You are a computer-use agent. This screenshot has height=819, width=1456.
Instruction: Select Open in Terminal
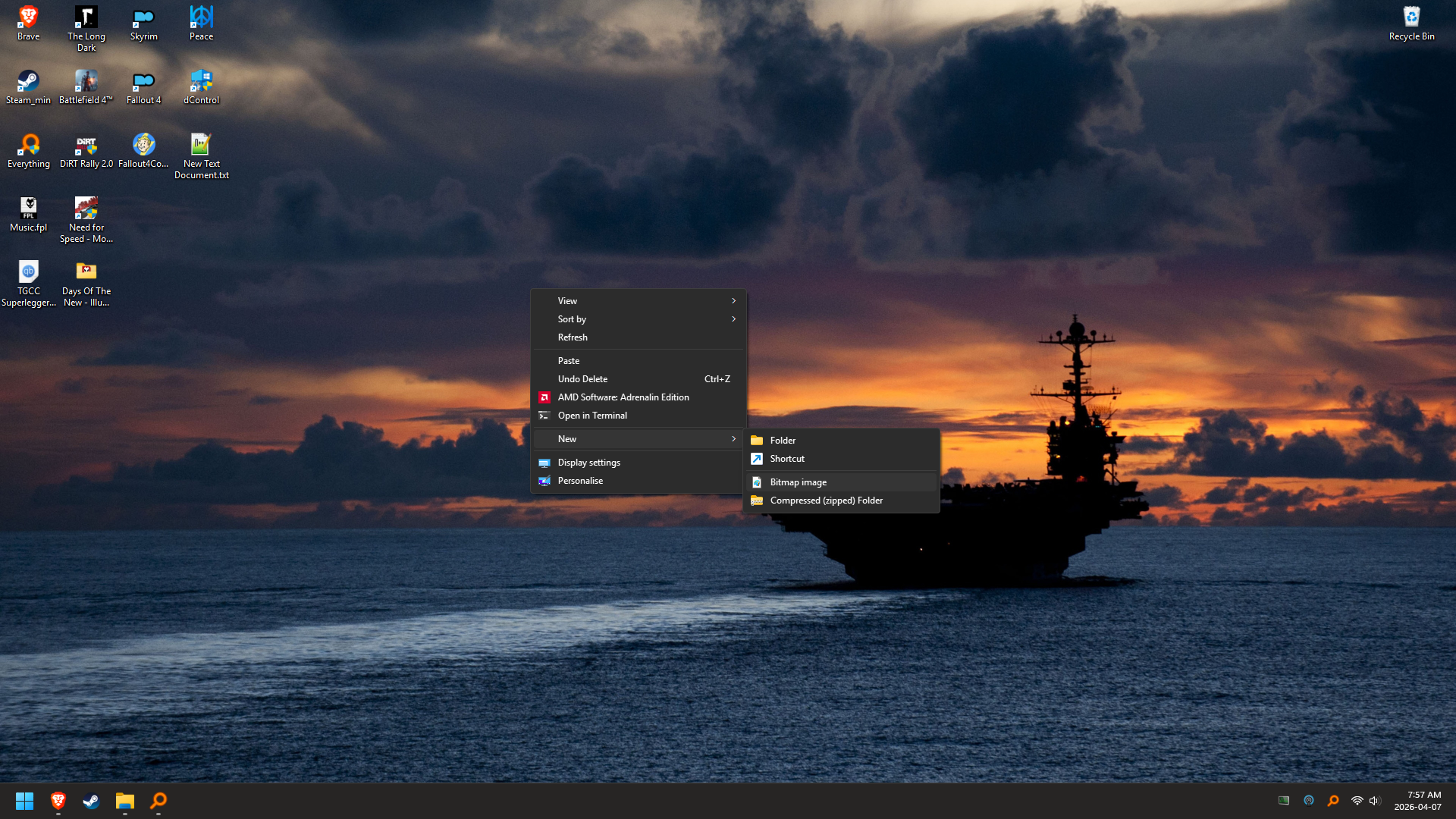point(592,416)
